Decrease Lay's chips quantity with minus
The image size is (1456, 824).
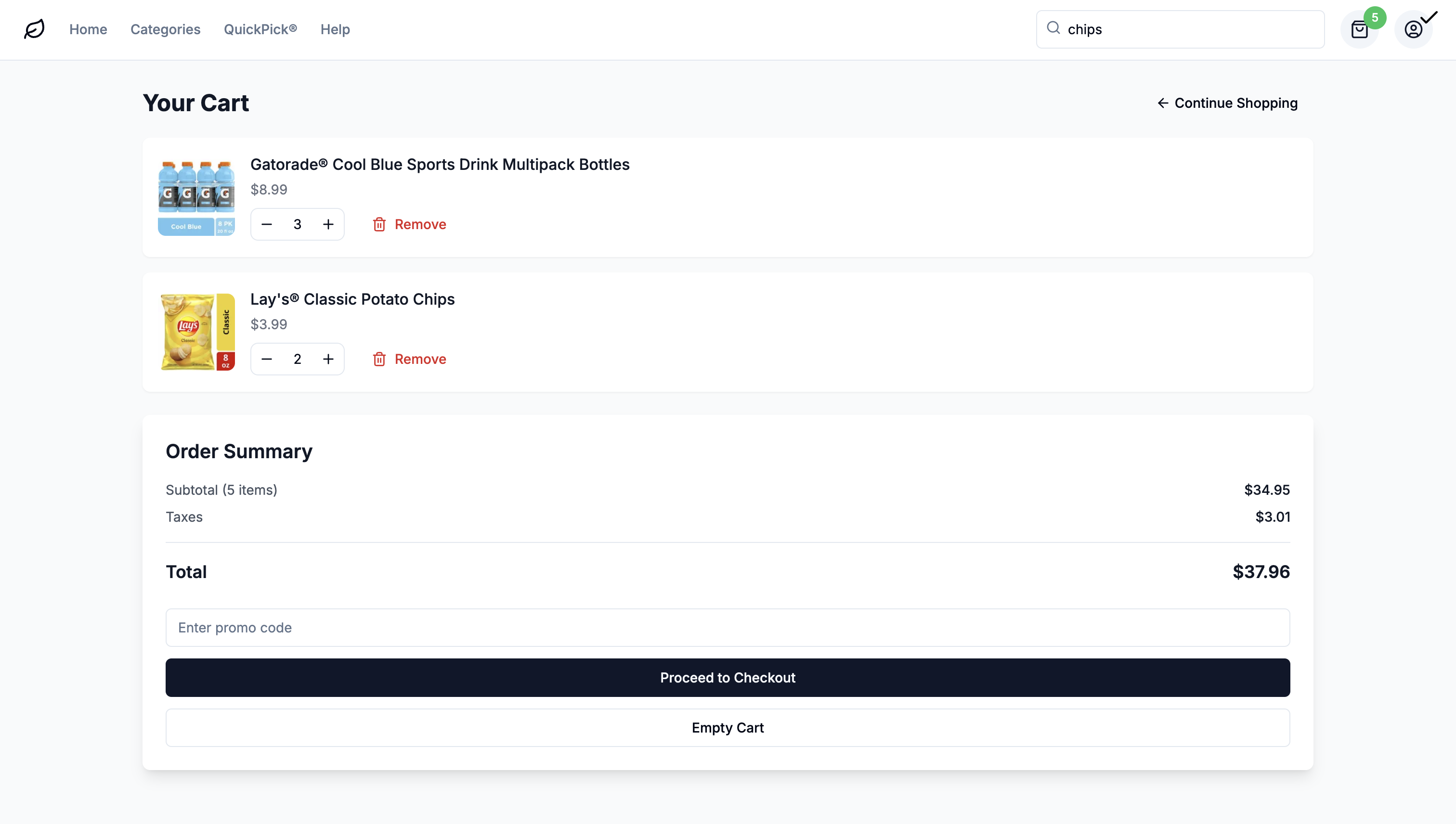[x=267, y=359]
